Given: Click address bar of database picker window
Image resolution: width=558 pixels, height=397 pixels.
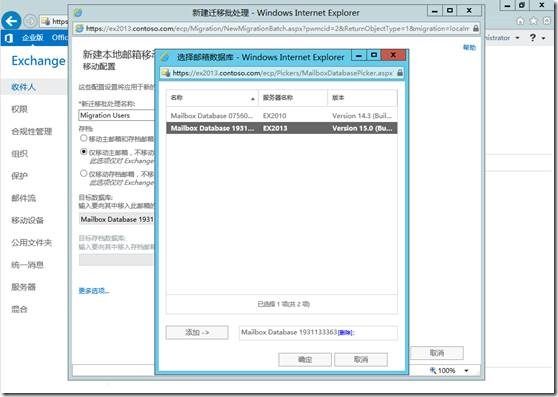Looking at the screenshot, I should 283,73.
